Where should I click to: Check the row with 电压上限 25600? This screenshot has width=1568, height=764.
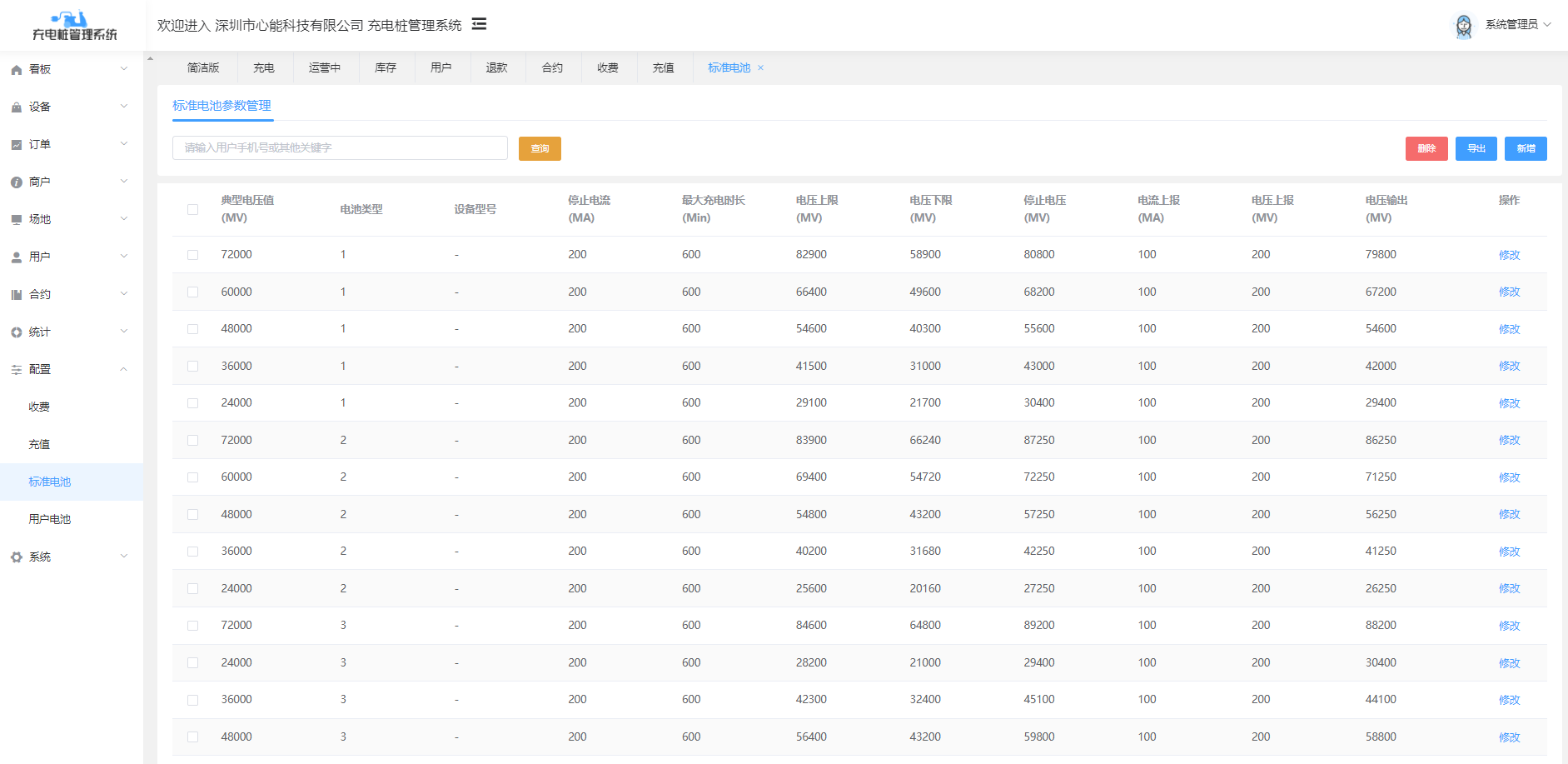click(193, 588)
